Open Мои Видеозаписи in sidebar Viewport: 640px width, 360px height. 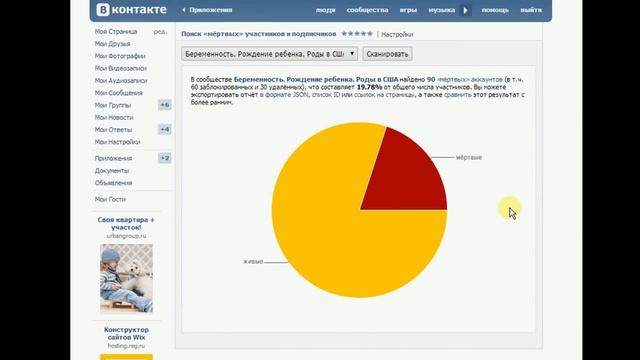[x=120, y=68]
